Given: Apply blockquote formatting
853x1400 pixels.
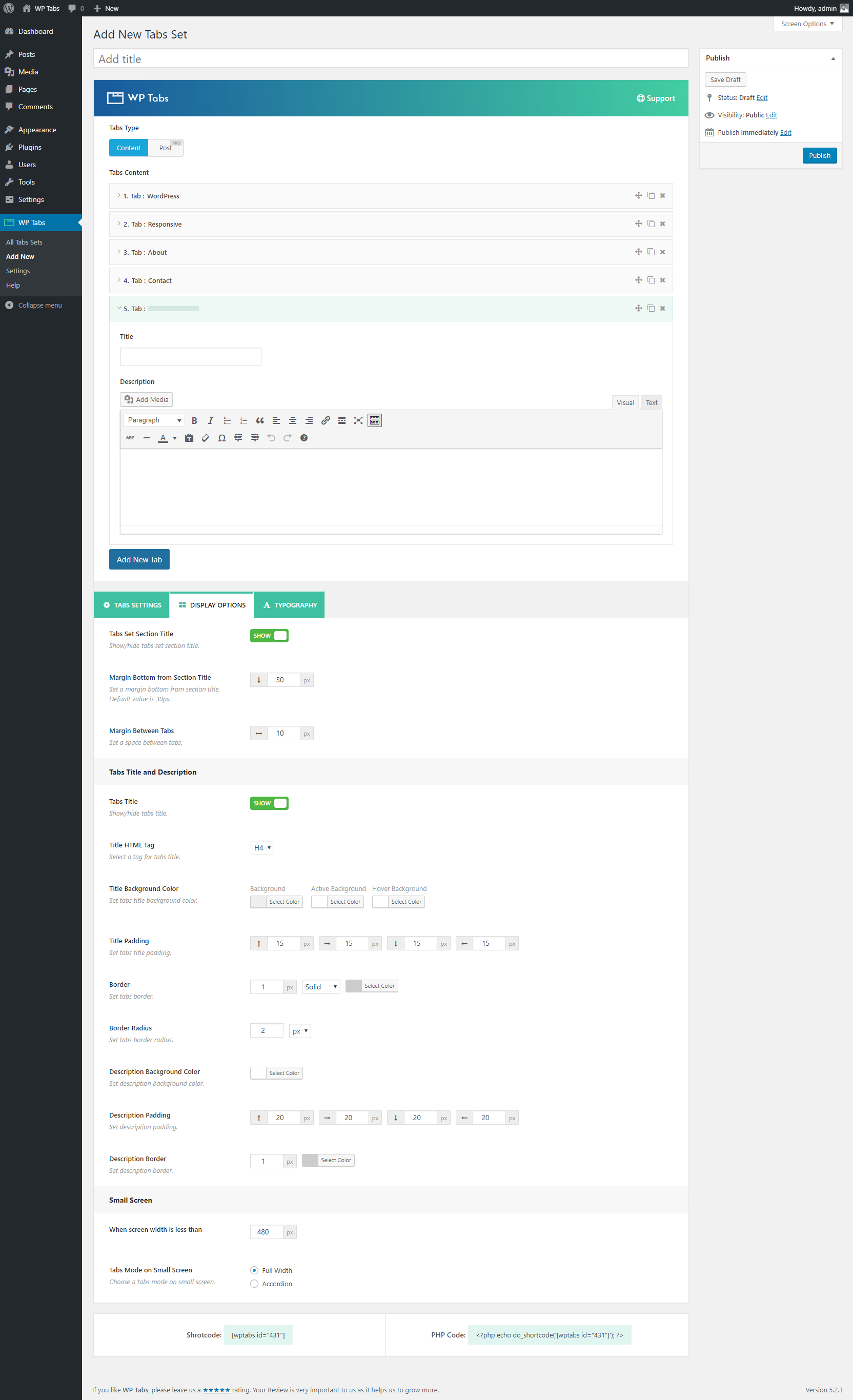Looking at the screenshot, I should click(260, 420).
